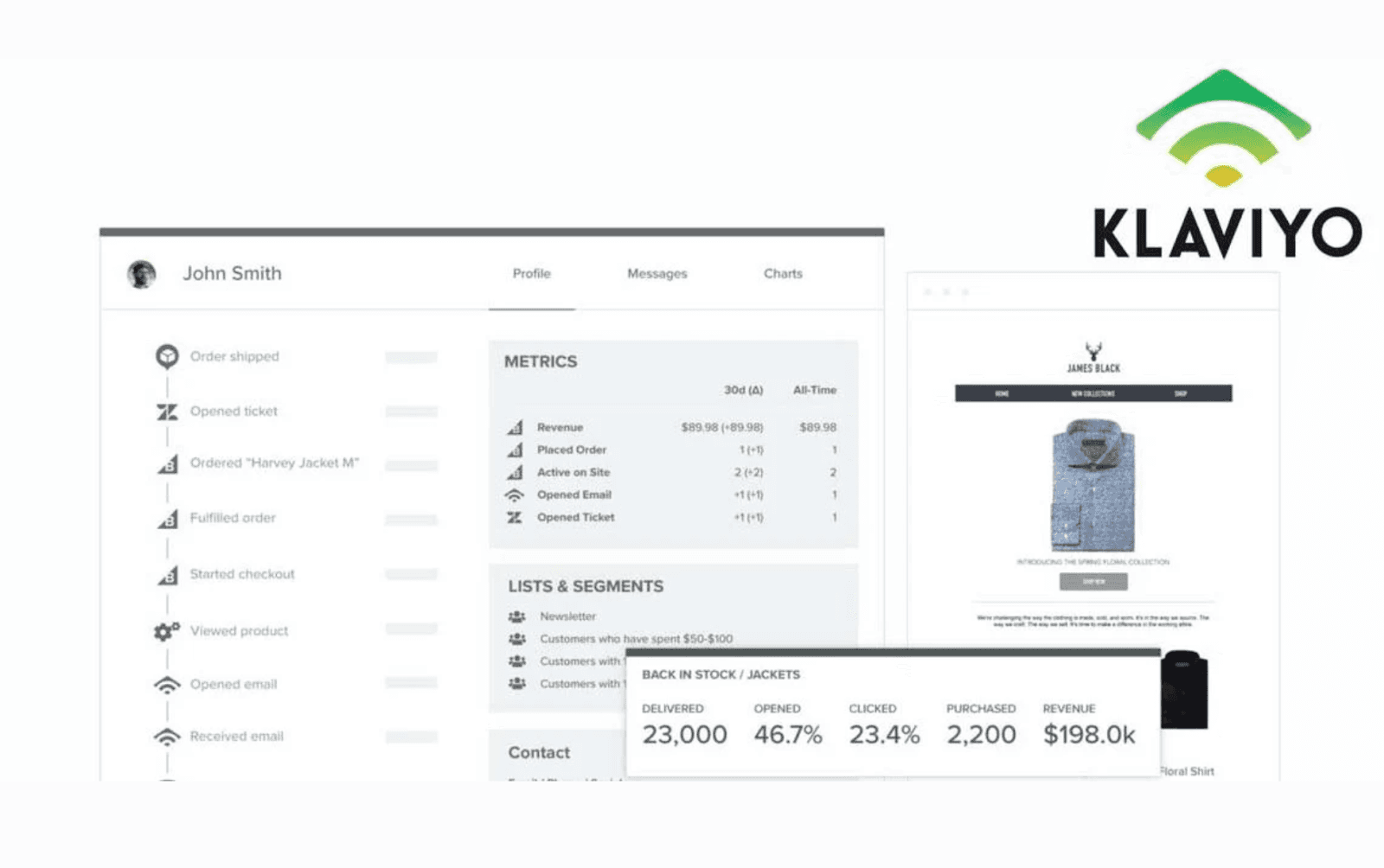The width and height of the screenshot is (1384, 868).
Task: Click the Opened Ticket metric icon
Action: pos(515,517)
